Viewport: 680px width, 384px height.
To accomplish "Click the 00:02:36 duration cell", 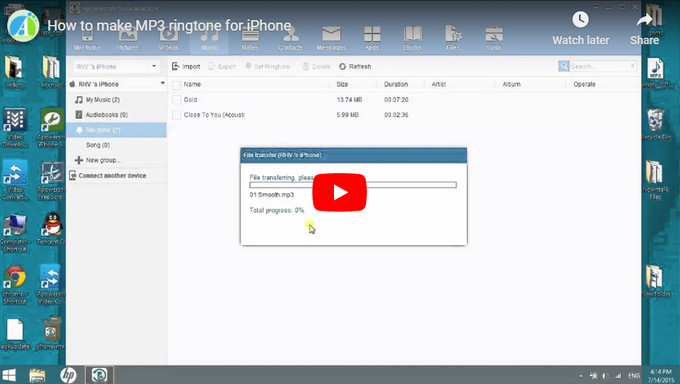I will [x=396, y=115].
